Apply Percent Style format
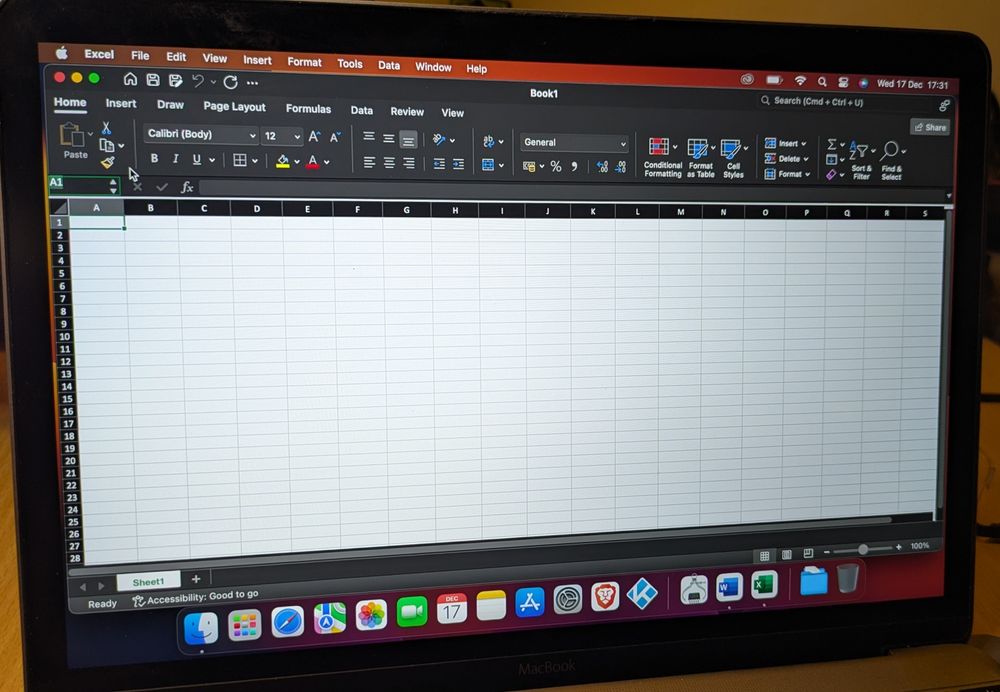The height and width of the screenshot is (692, 1000). (556, 166)
